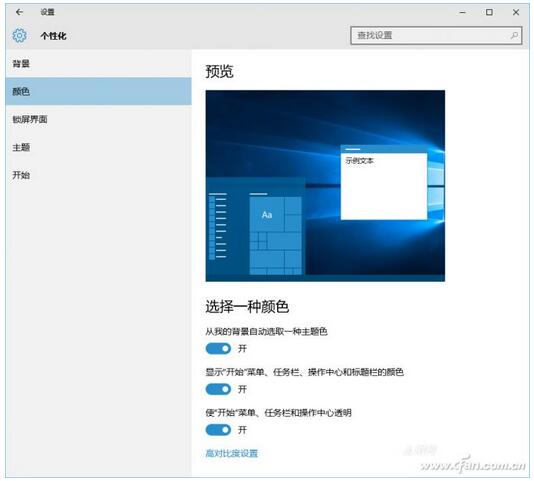Click the Settings gear icon
Image resolution: width=534 pixels, height=481 pixels.
pyautogui.click(x=19, y=35)
